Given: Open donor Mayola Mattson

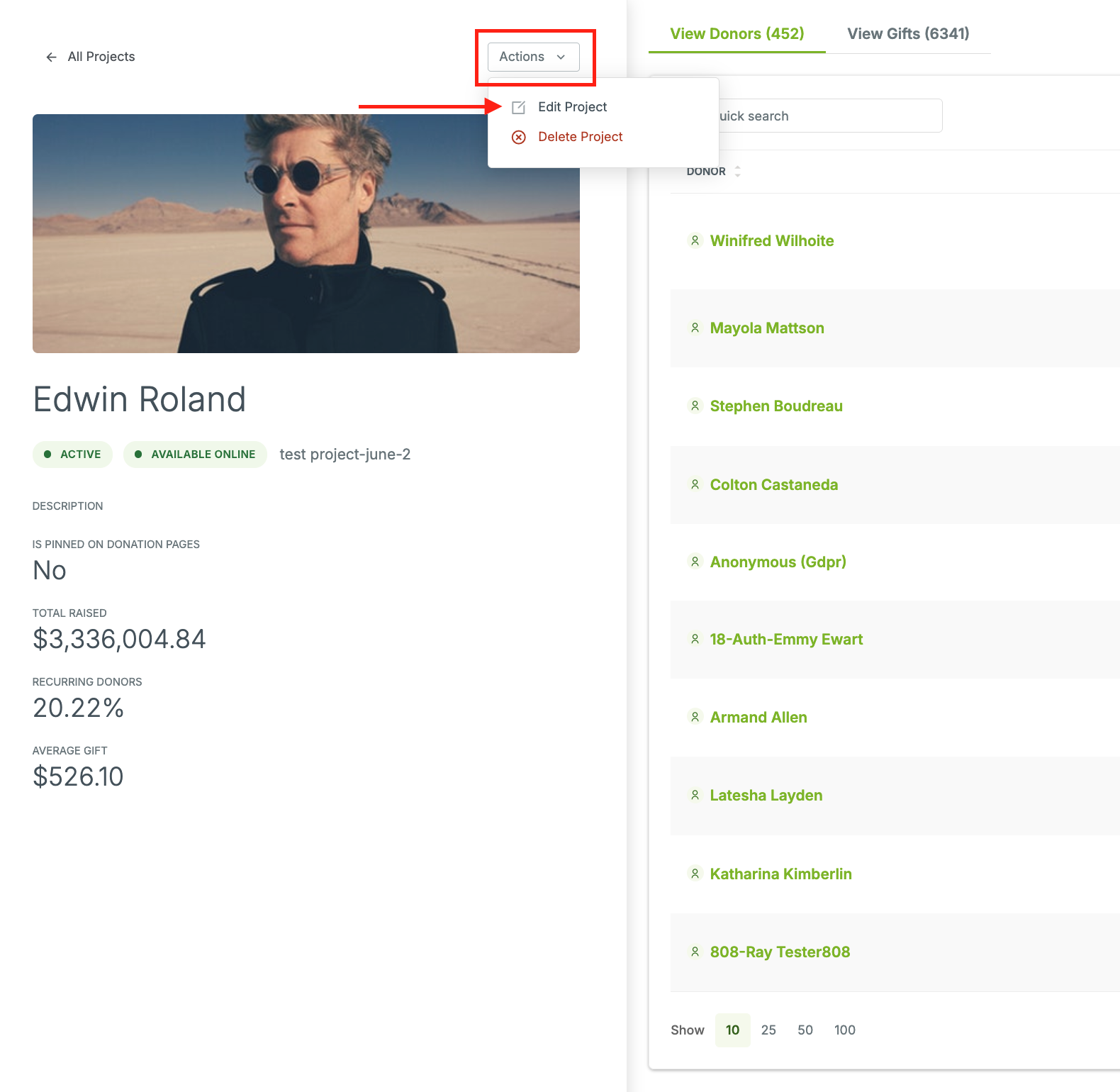Looking at the screenshot, I should click(767, 328).
